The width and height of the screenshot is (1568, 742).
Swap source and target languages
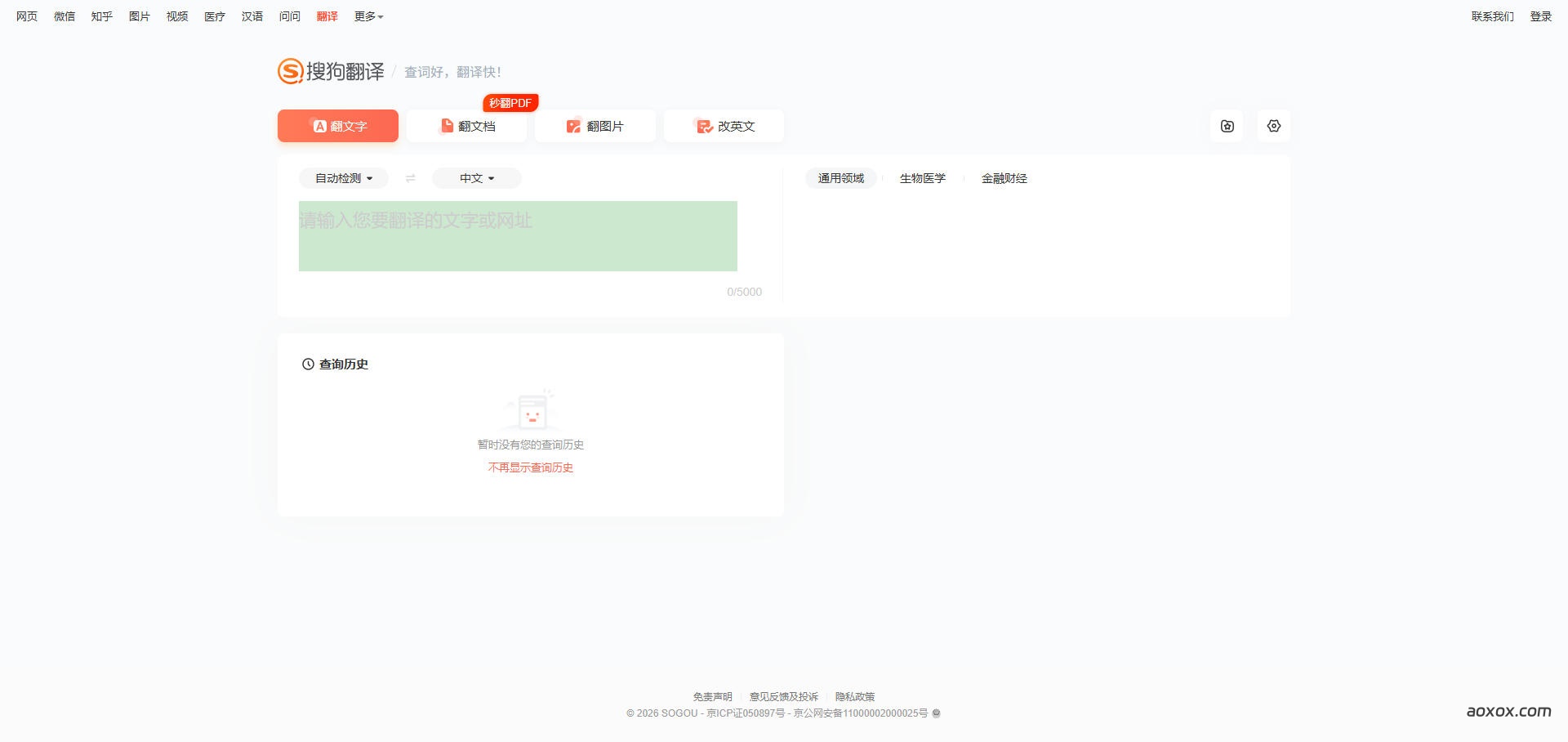[410, 178]
